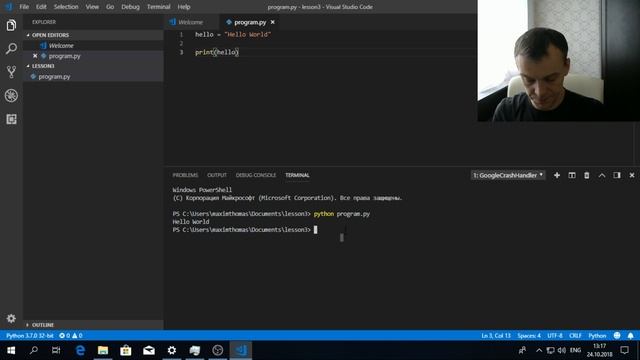Maximize panel size with up chevron

602,175
